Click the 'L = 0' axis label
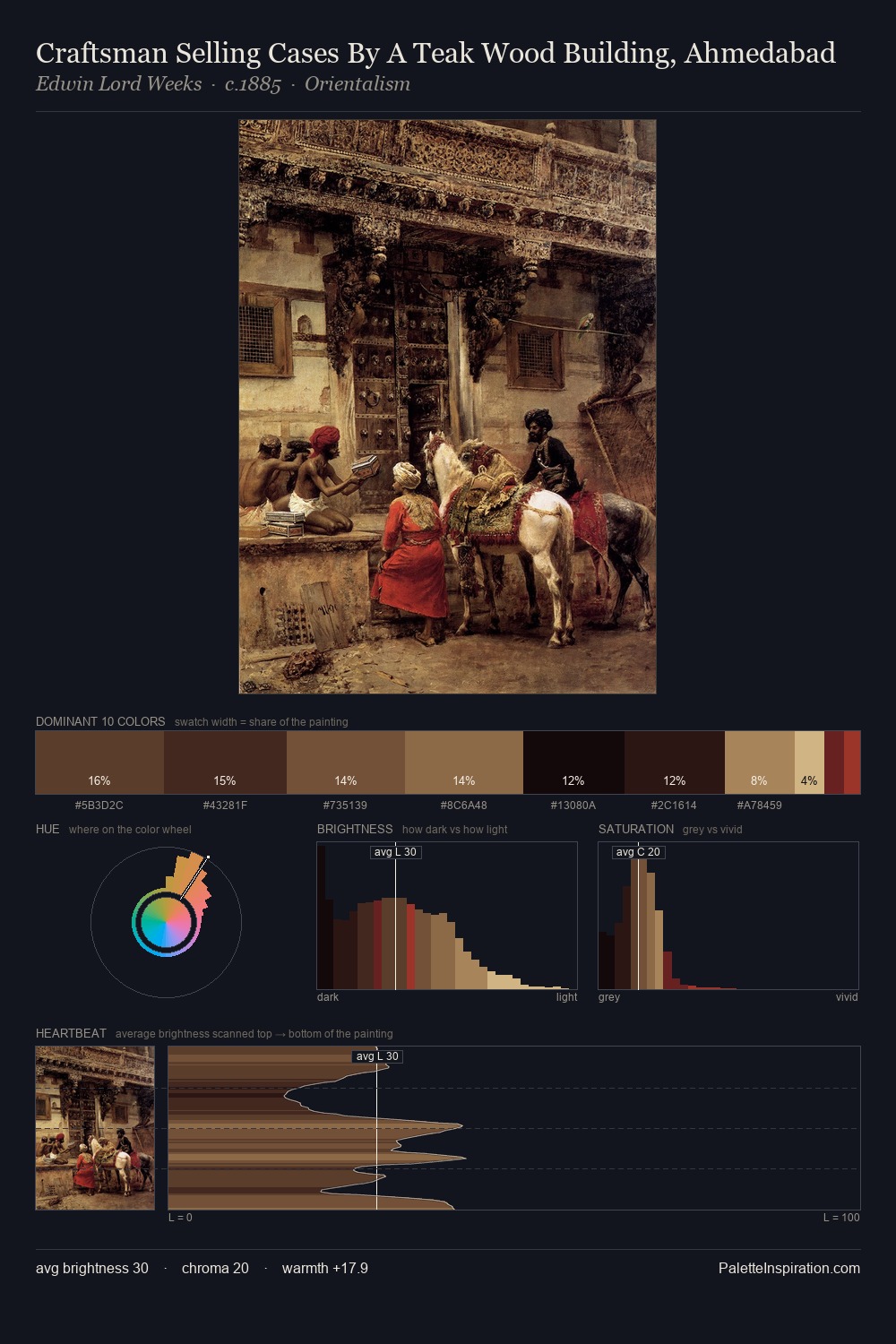Image resolution: width=896 pixels, height=1344 pixels. (180, 1218)
